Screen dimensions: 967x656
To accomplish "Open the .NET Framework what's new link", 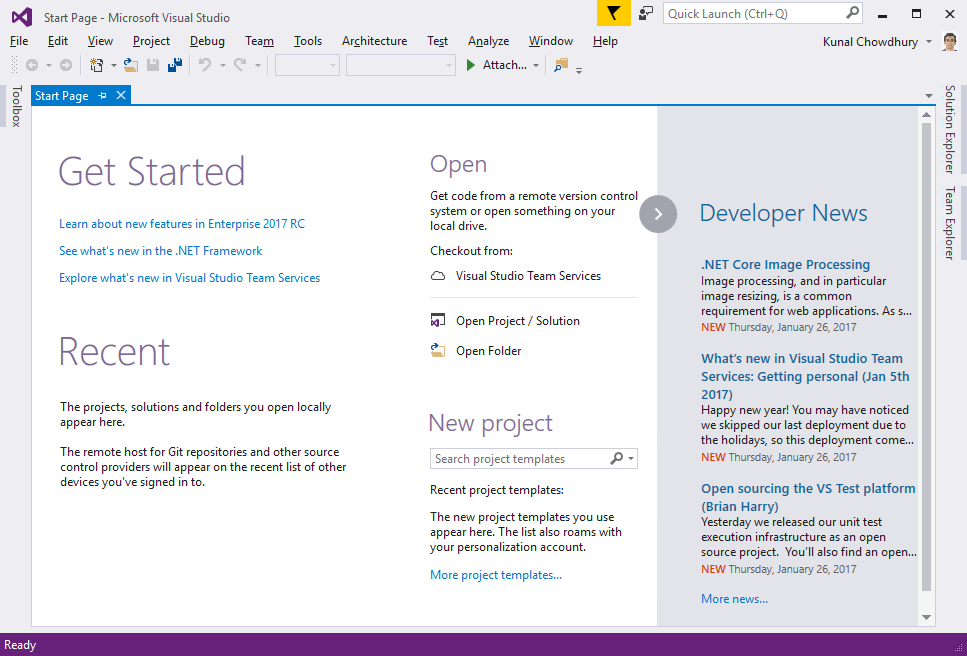I will point(160,251).
